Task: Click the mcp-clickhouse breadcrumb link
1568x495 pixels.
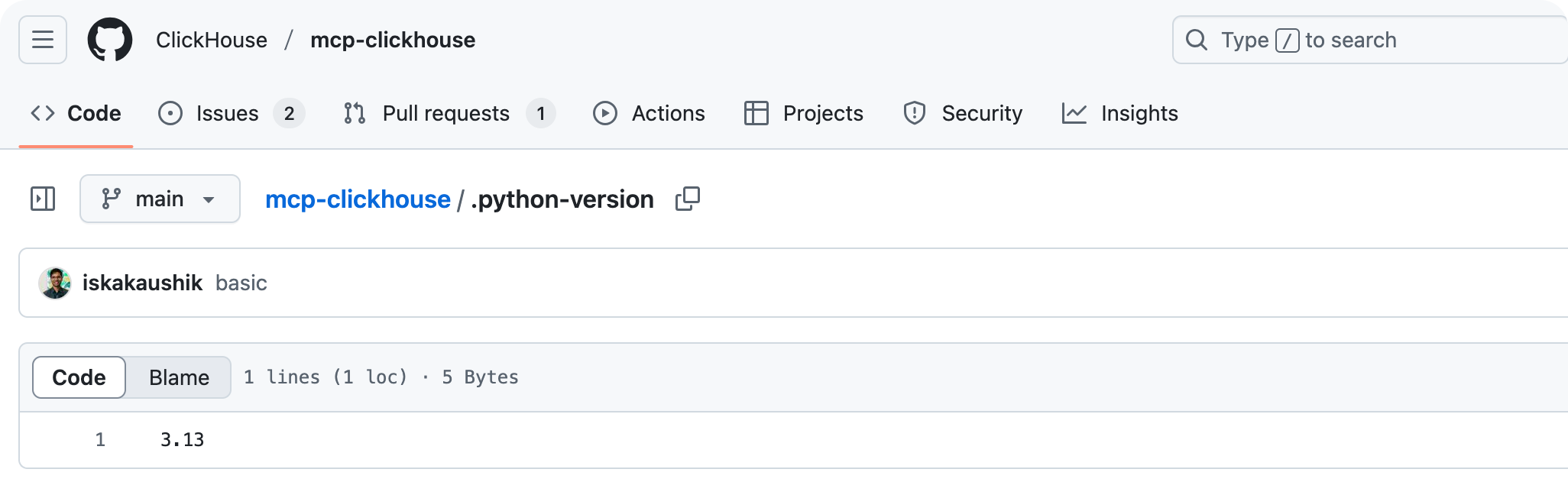Action: pyautogui.click(x=358, y=199)
